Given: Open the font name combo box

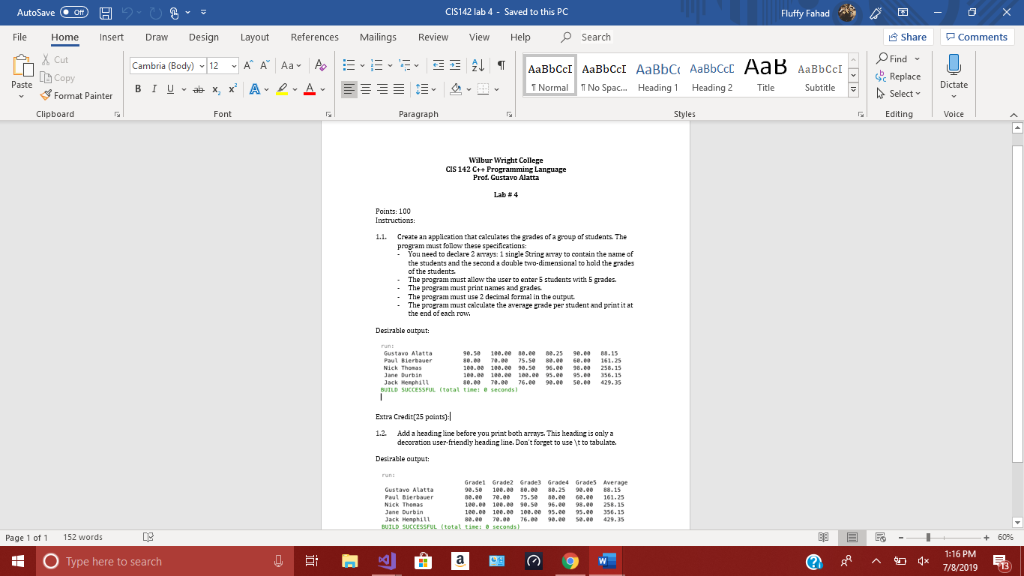Looking at the screenshot, I should (168, 65).
